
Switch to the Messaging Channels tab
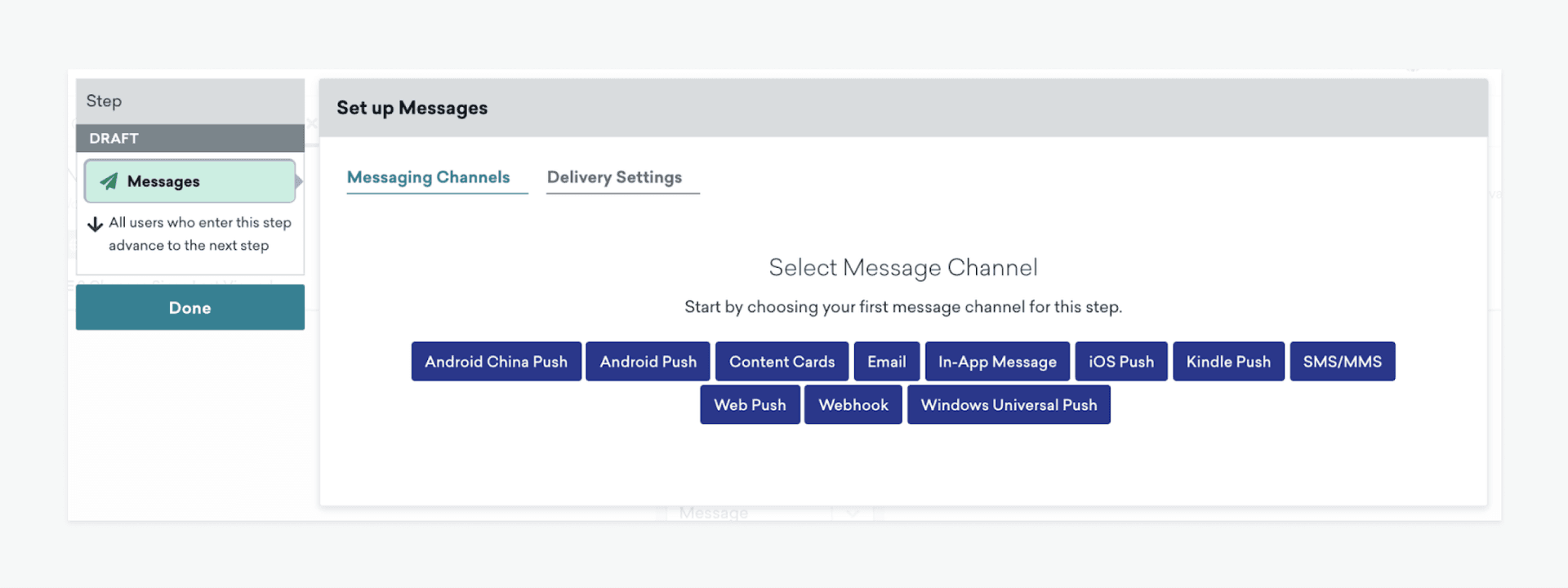428,177
